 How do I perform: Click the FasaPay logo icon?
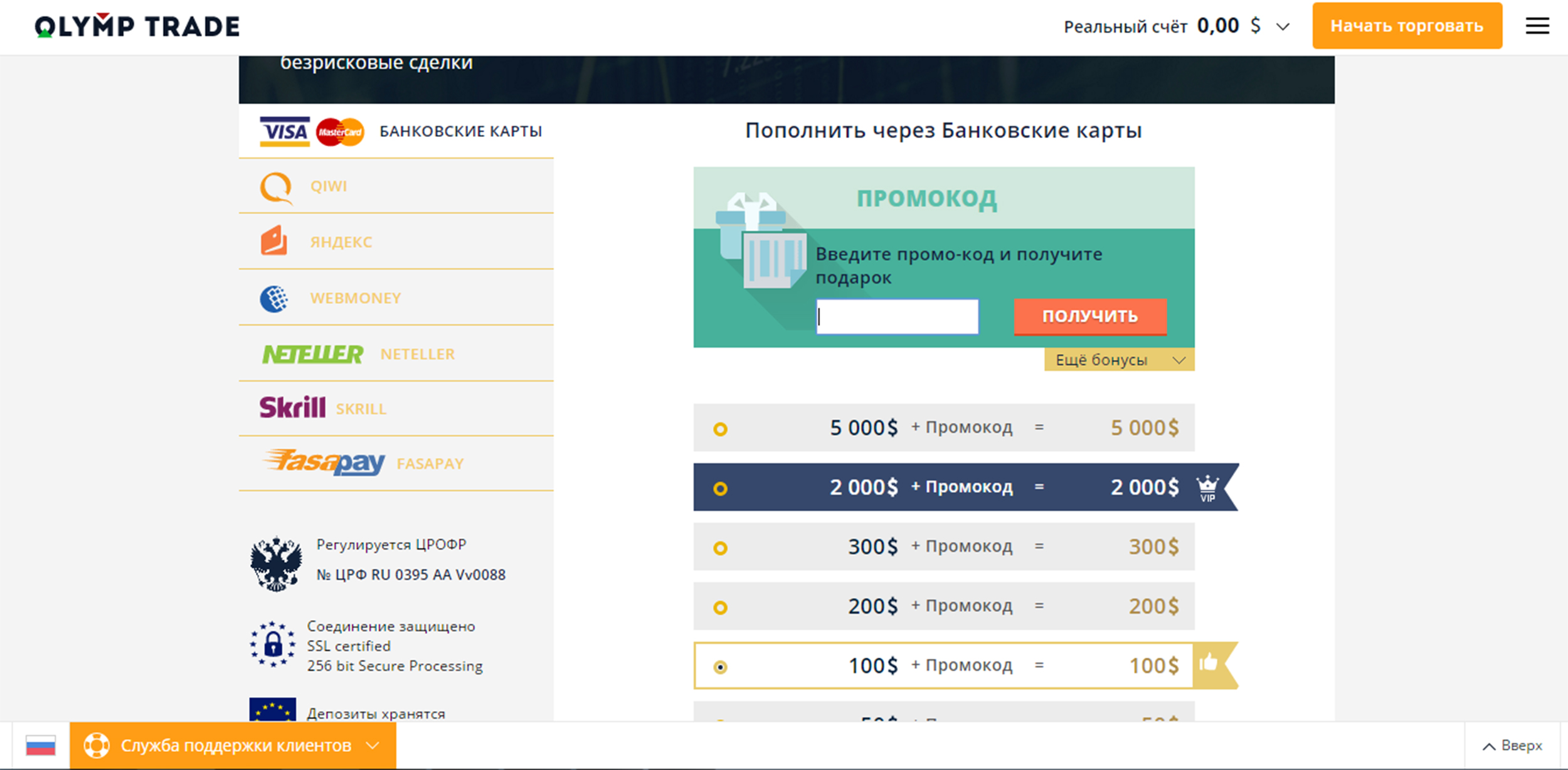coord(324,463)
